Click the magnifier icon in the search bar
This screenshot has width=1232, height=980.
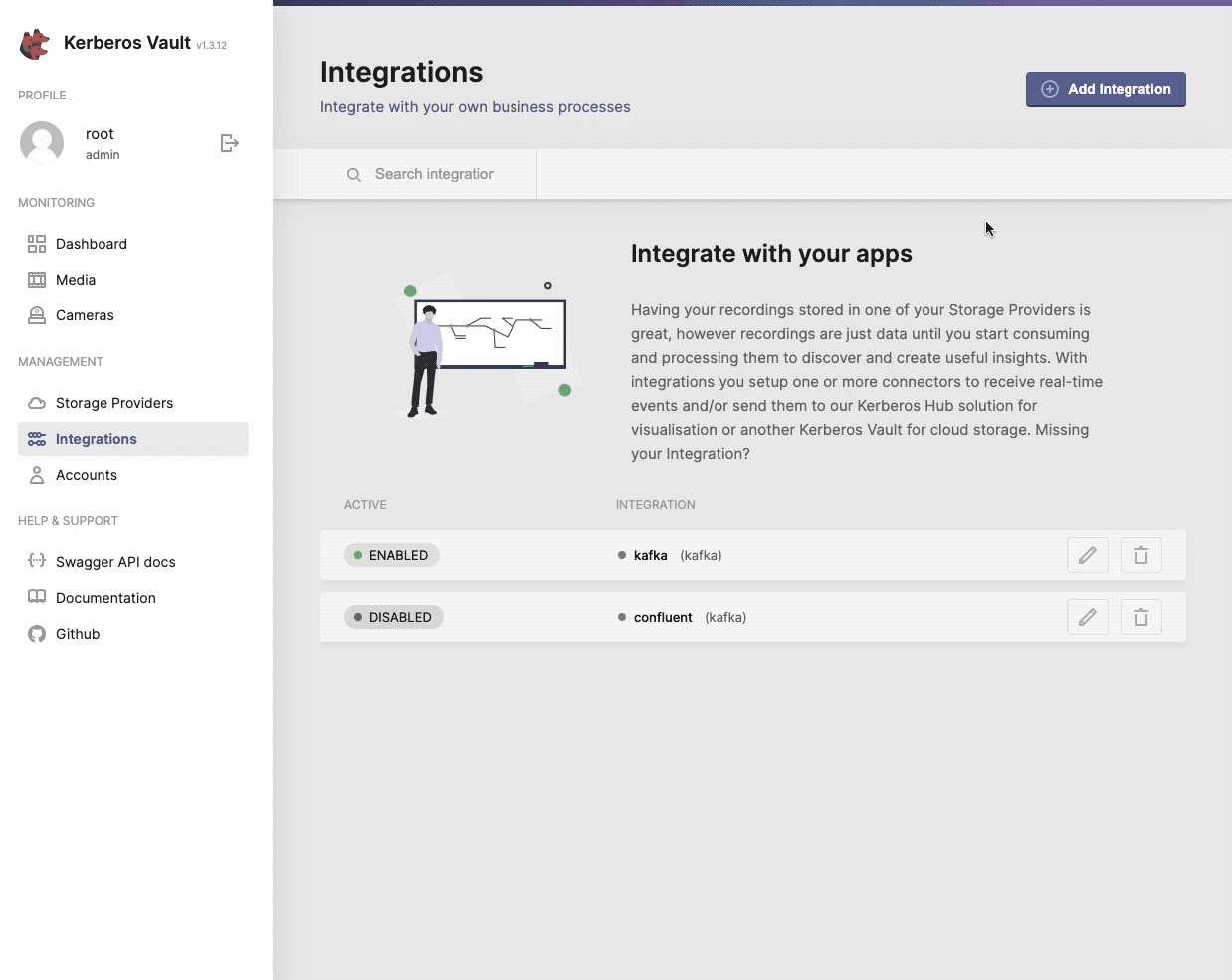354,174
